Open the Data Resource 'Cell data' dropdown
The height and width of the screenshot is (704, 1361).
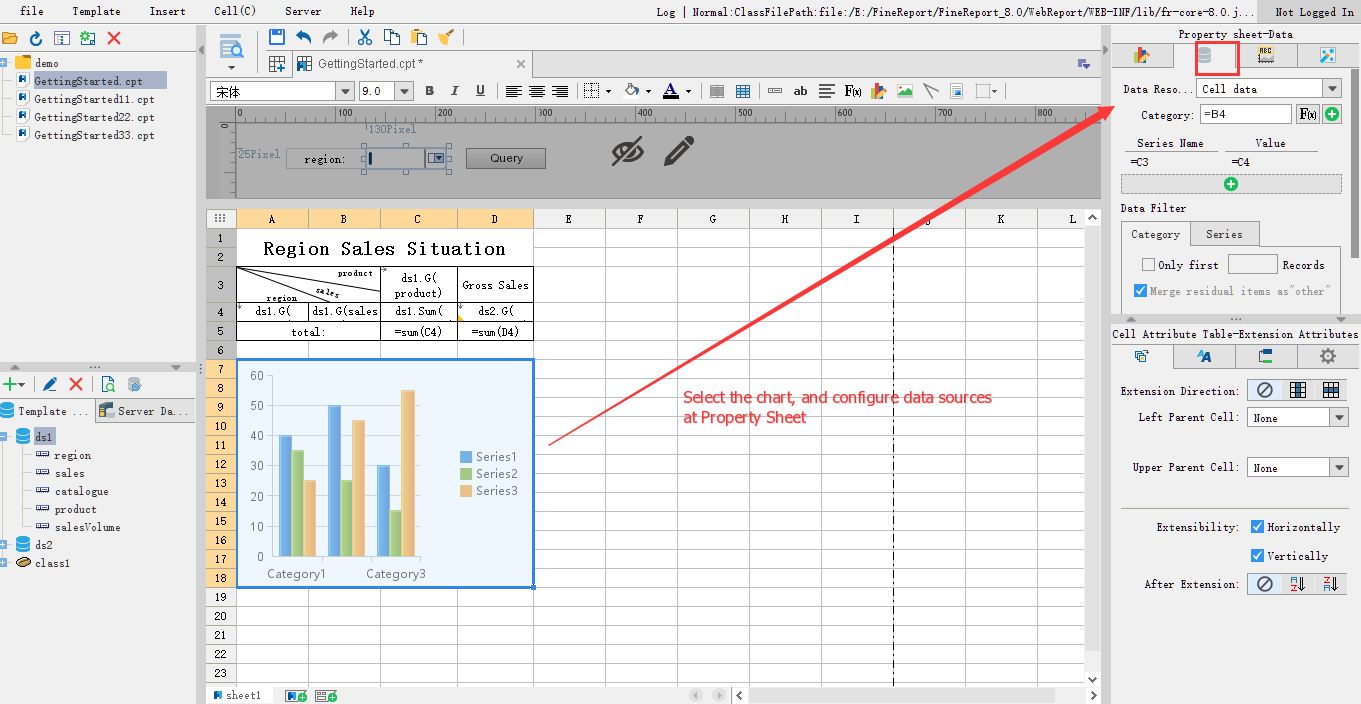click(x=1331, y=89)
